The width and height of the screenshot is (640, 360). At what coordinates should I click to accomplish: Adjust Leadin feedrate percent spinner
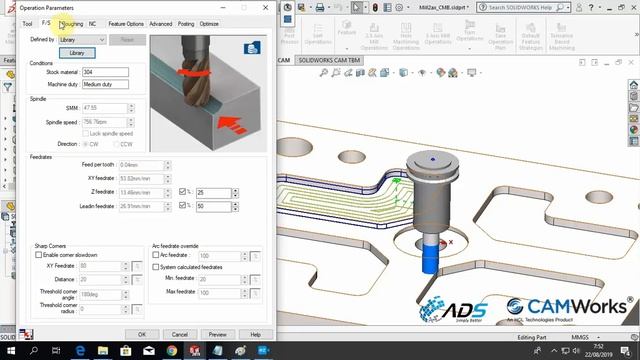[x=235, y=207]
